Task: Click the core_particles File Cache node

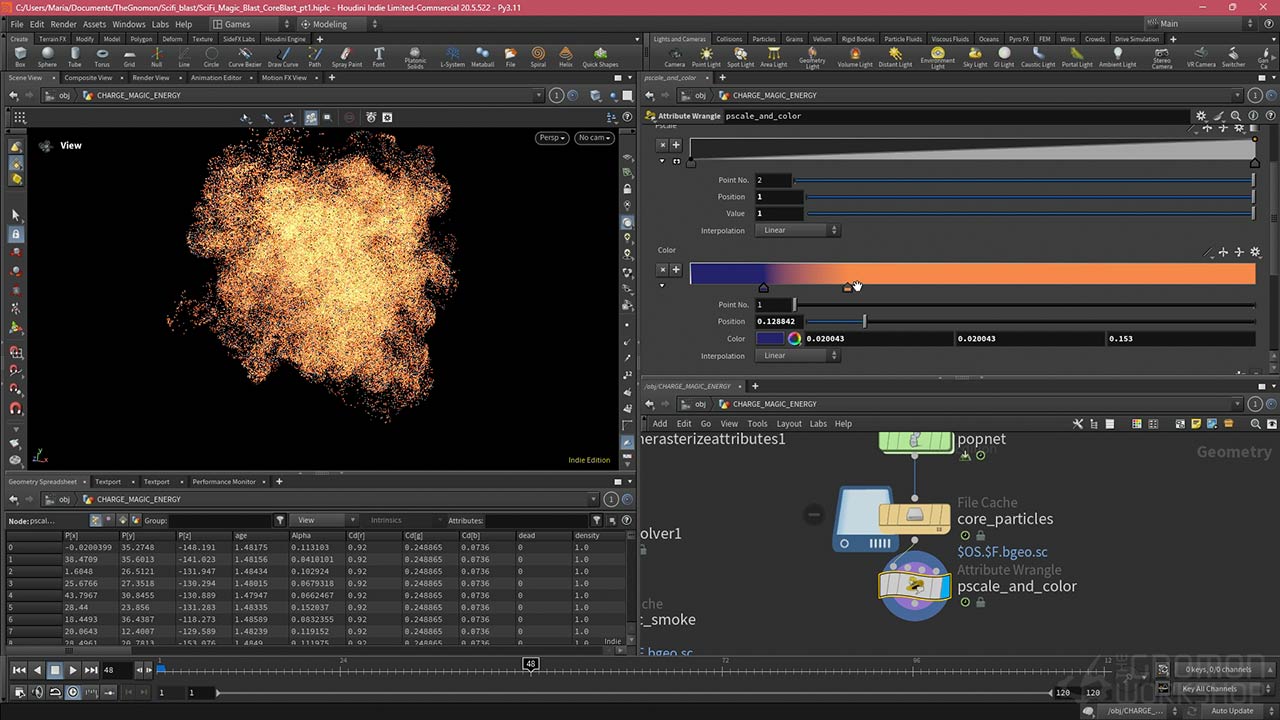Action: 914,516
